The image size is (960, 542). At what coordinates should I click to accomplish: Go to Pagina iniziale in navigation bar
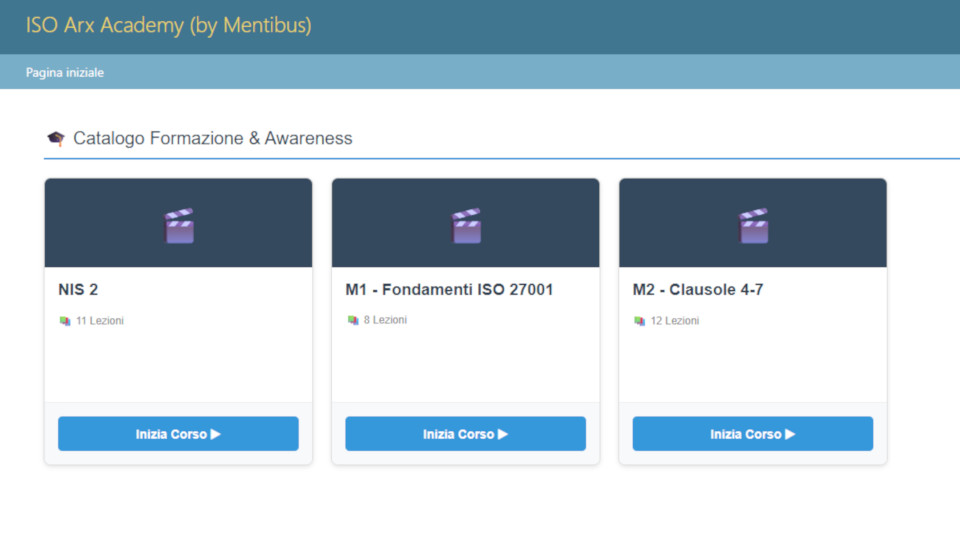tap(65, 73)
